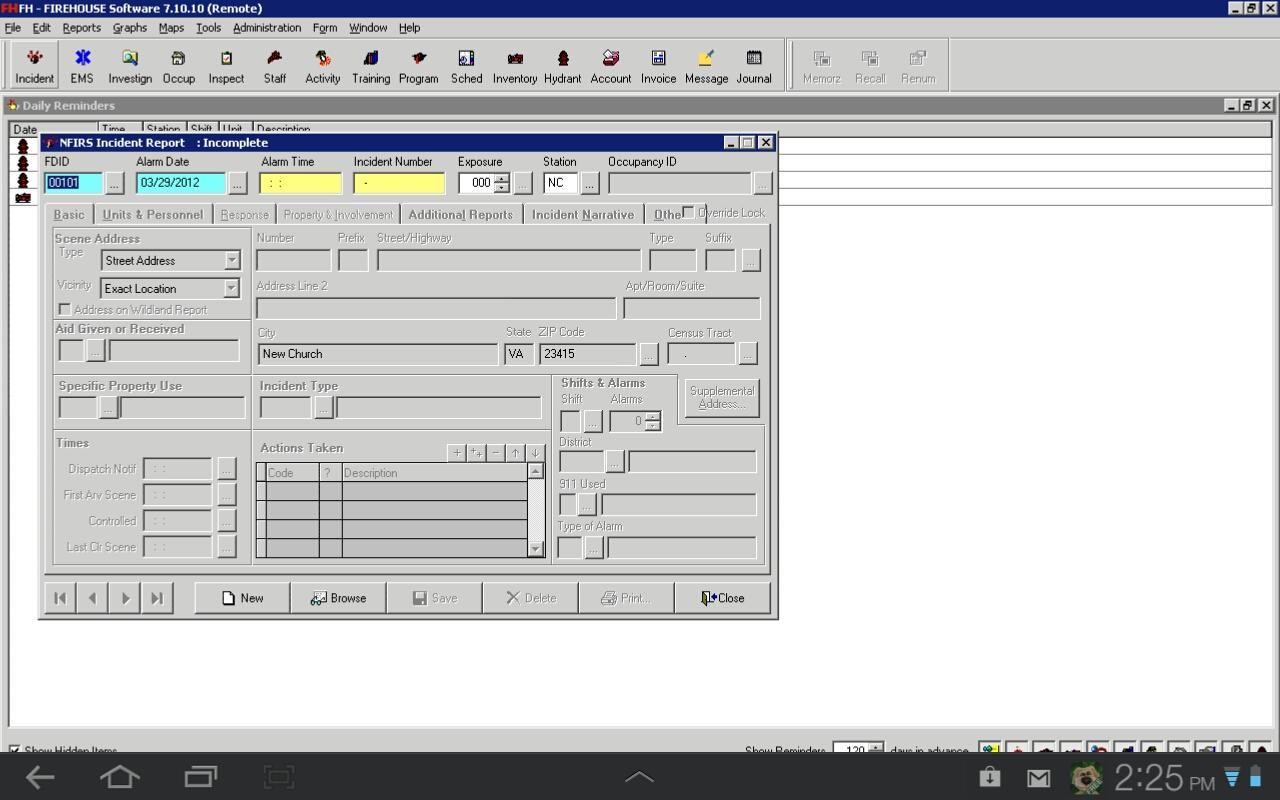Select the Staff module icon
Screen dimensions: 1280x800
274,65
